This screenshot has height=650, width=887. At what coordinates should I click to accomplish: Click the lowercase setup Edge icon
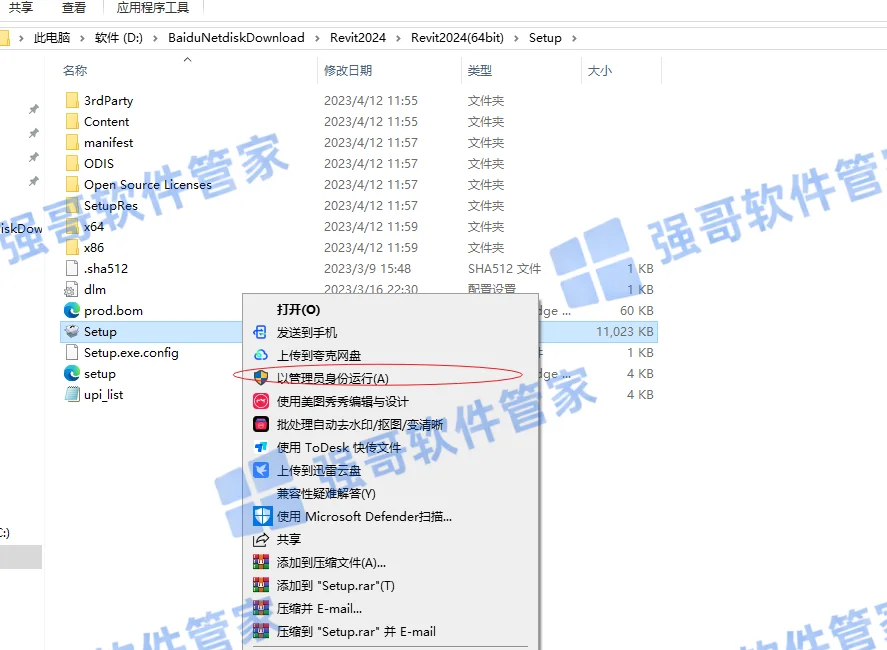[x=72, y=373]
